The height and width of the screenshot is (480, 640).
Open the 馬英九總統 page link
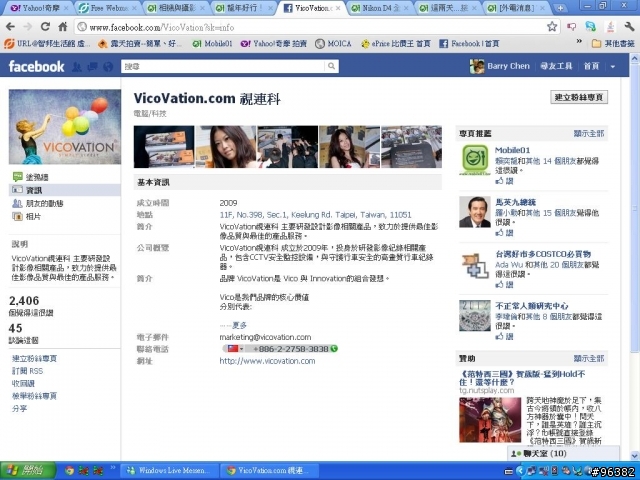click(516, 202)
